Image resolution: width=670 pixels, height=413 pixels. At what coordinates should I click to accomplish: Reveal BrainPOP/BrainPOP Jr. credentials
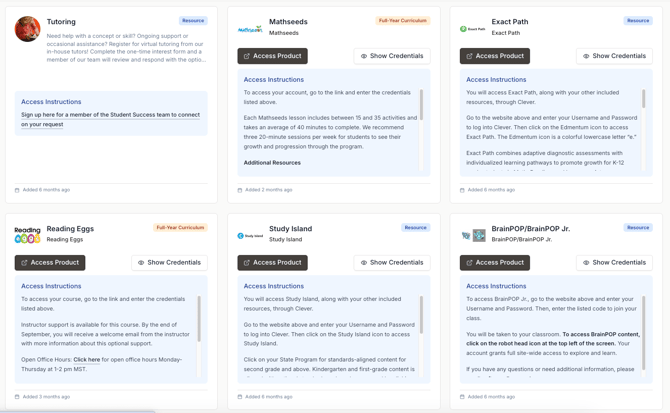point(614,262)
